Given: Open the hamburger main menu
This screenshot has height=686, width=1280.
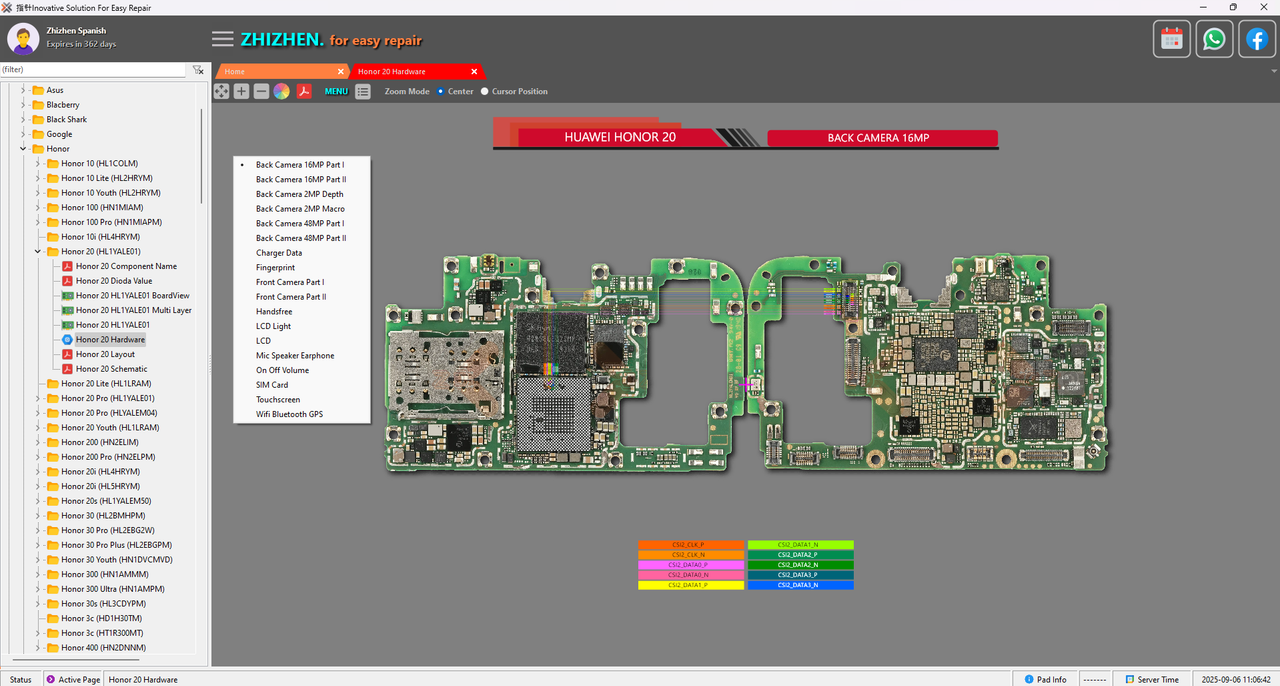Looking at the screenshot, I should [x=223, y=39].
